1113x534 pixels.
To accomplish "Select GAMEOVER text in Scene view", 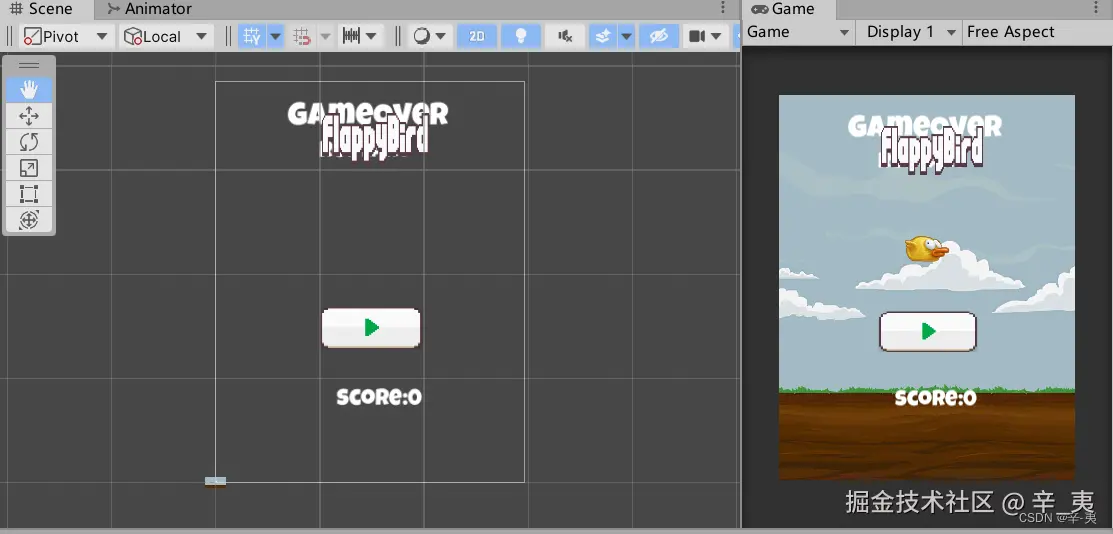I will (368, 114).
